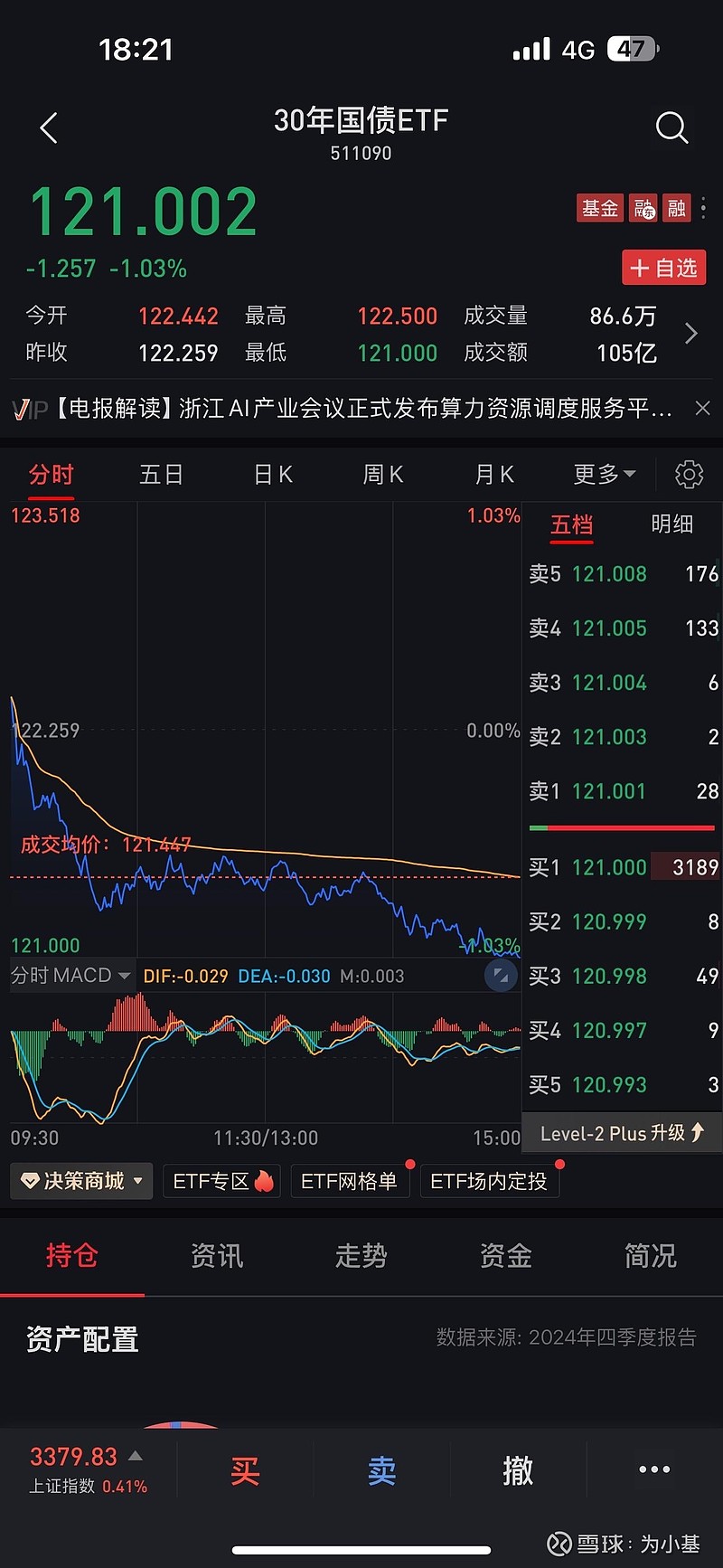Tap the 昨收 122.259 value

pos(178,353)
